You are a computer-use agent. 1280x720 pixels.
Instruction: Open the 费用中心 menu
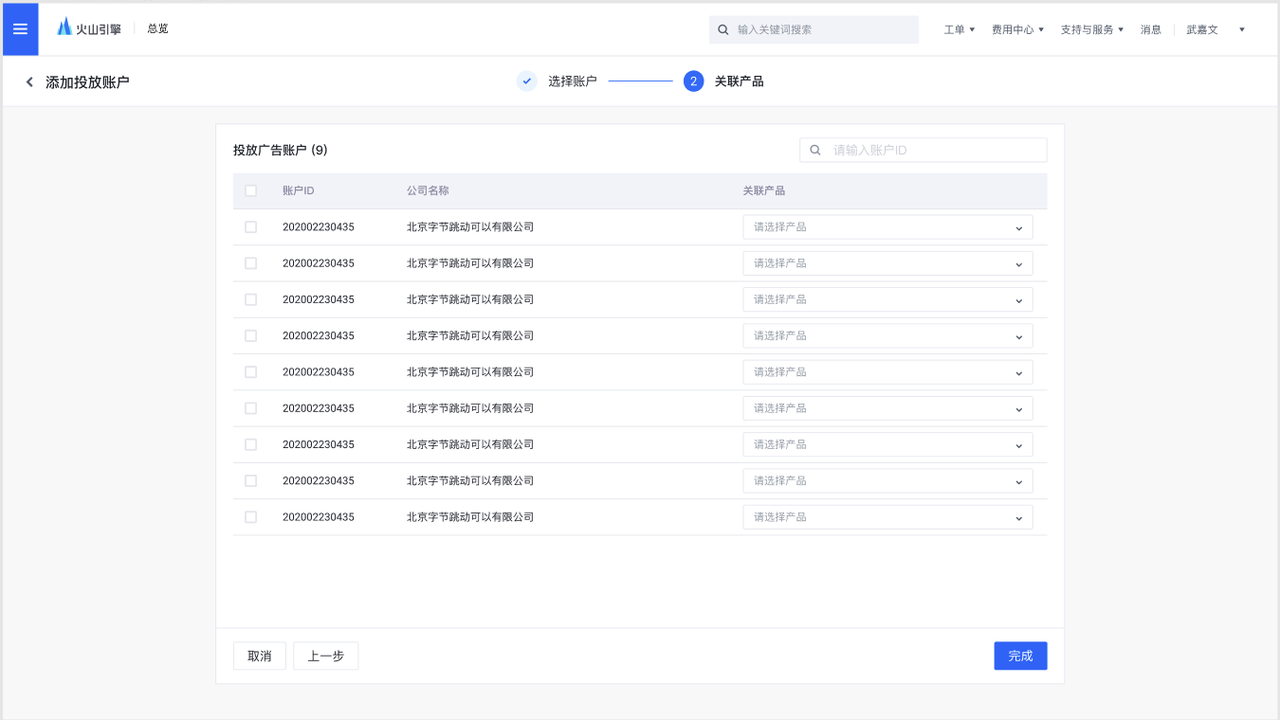1018,30
